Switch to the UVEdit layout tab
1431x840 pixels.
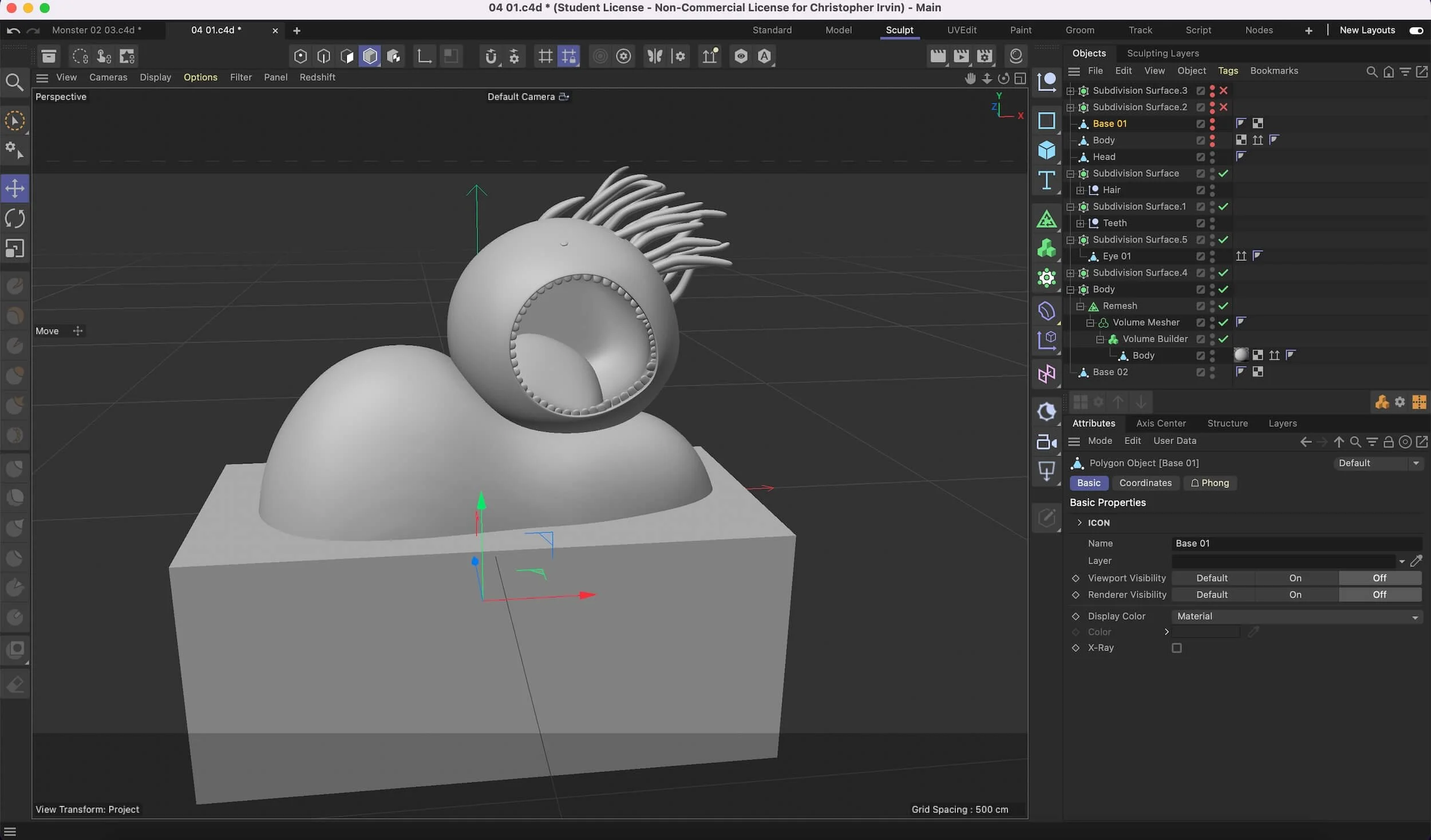click(x=961, y=30)
